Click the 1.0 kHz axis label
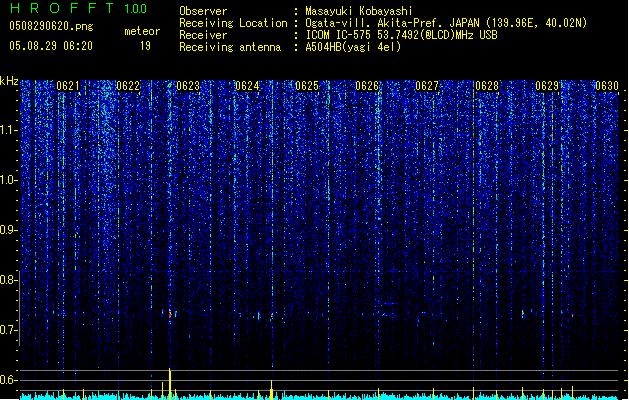Screen dimensions: 629x400 tap(8, 181)
